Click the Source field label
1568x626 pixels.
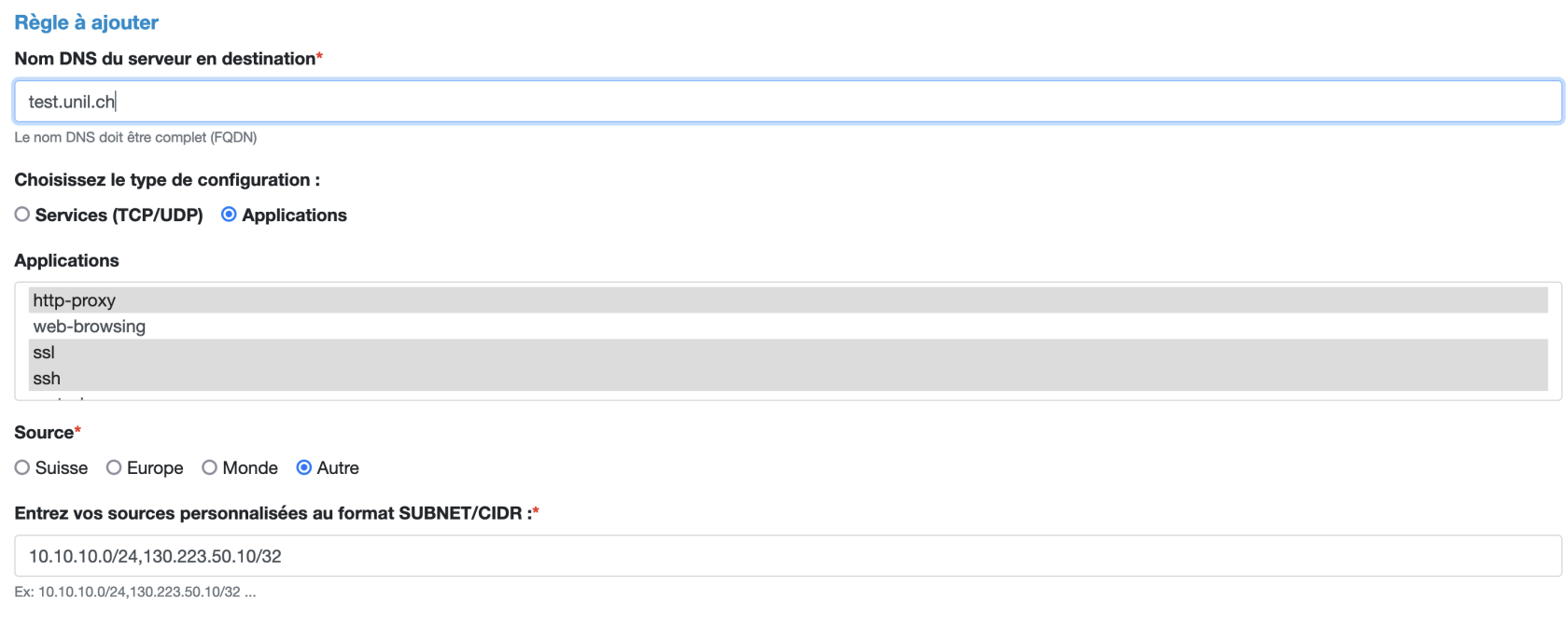pos(44,433)
